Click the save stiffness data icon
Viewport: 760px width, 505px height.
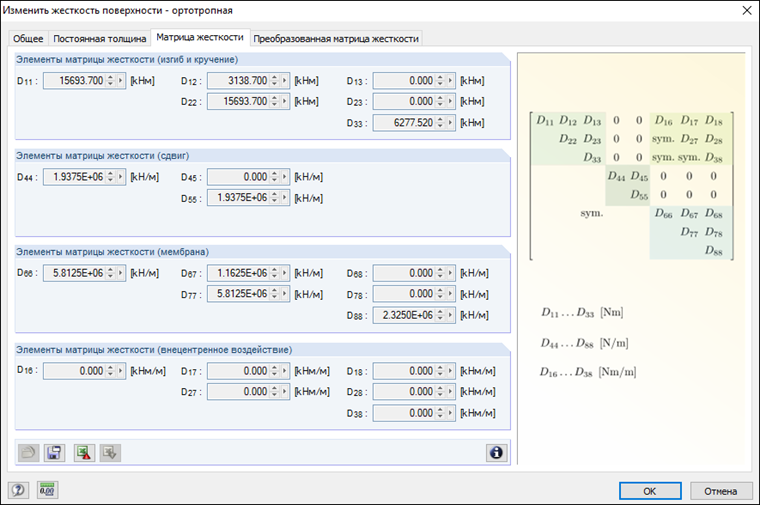(54, 453)
